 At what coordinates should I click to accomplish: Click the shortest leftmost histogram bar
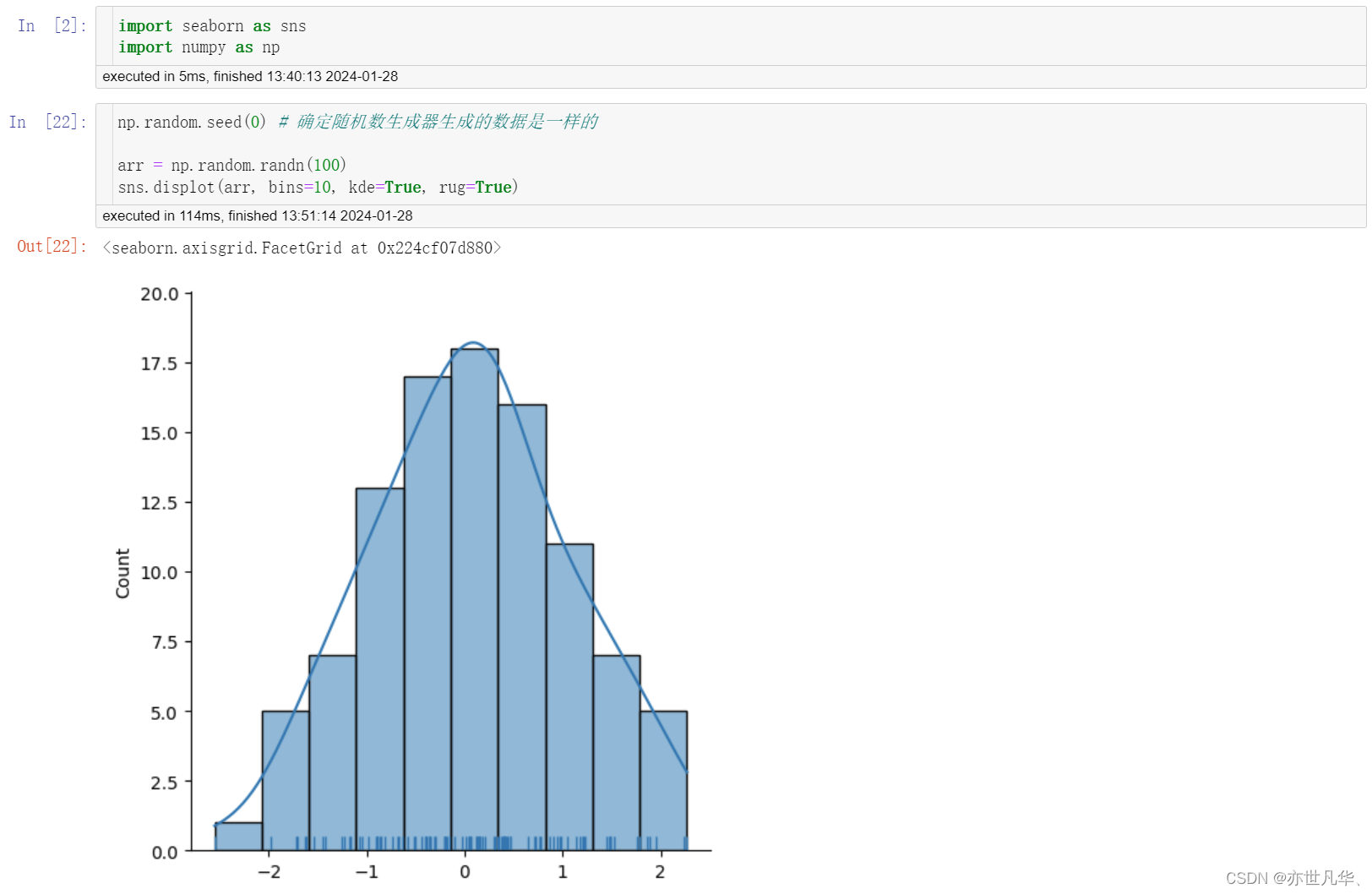(x=239, y=837)
